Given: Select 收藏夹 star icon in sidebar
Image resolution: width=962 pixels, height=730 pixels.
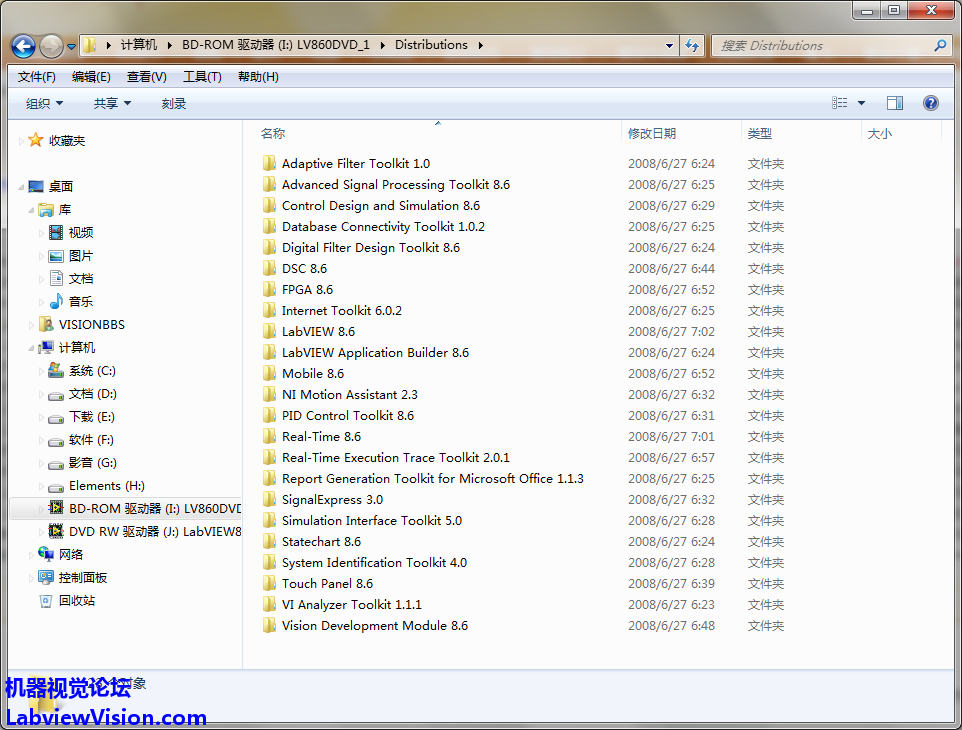Looking at the screenshot, I should pyautogui.click(x=36, y=140).
